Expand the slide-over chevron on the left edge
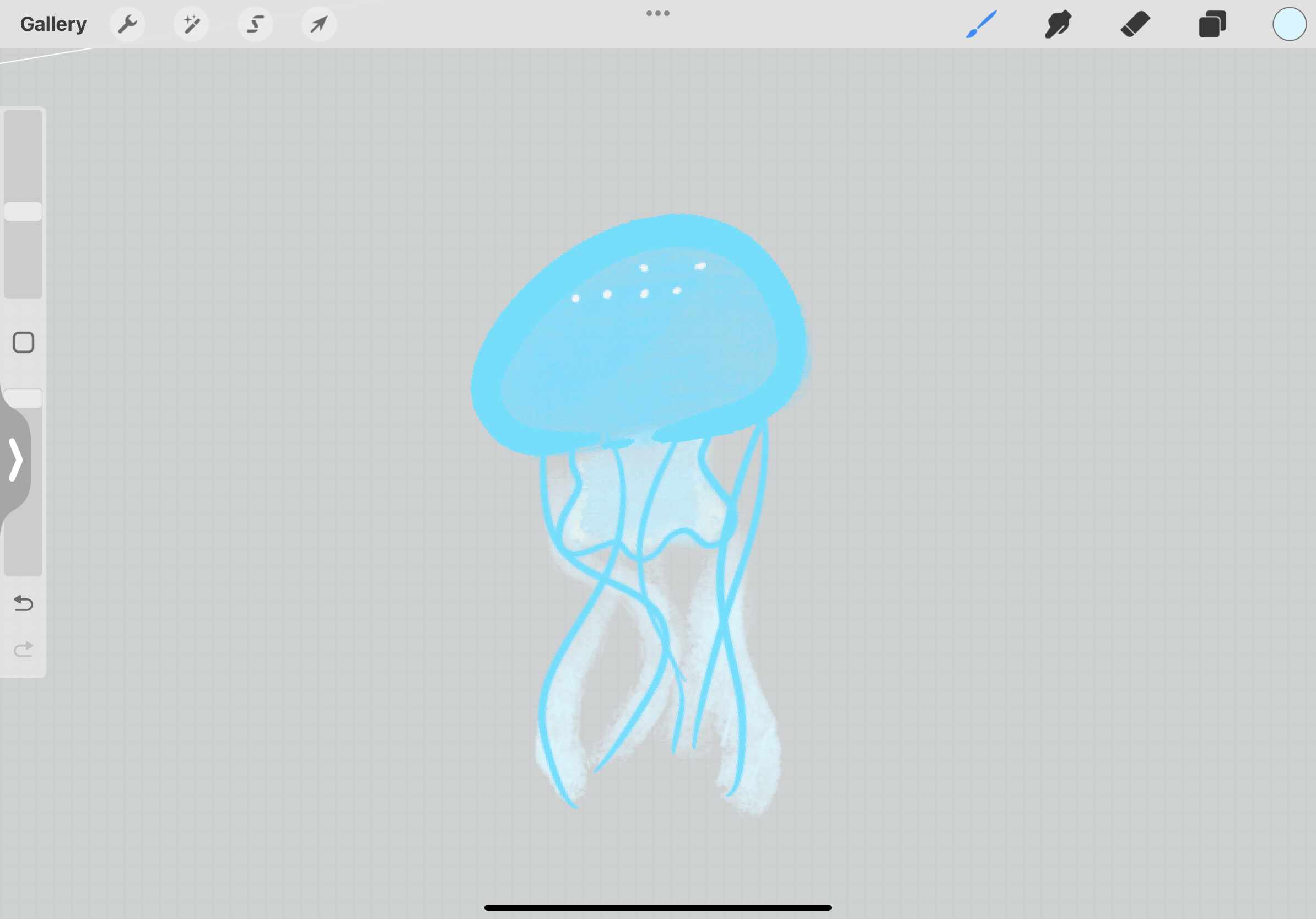Image resolution: width=1316 pixels, height=919 pixels. (x=15, y=459)
